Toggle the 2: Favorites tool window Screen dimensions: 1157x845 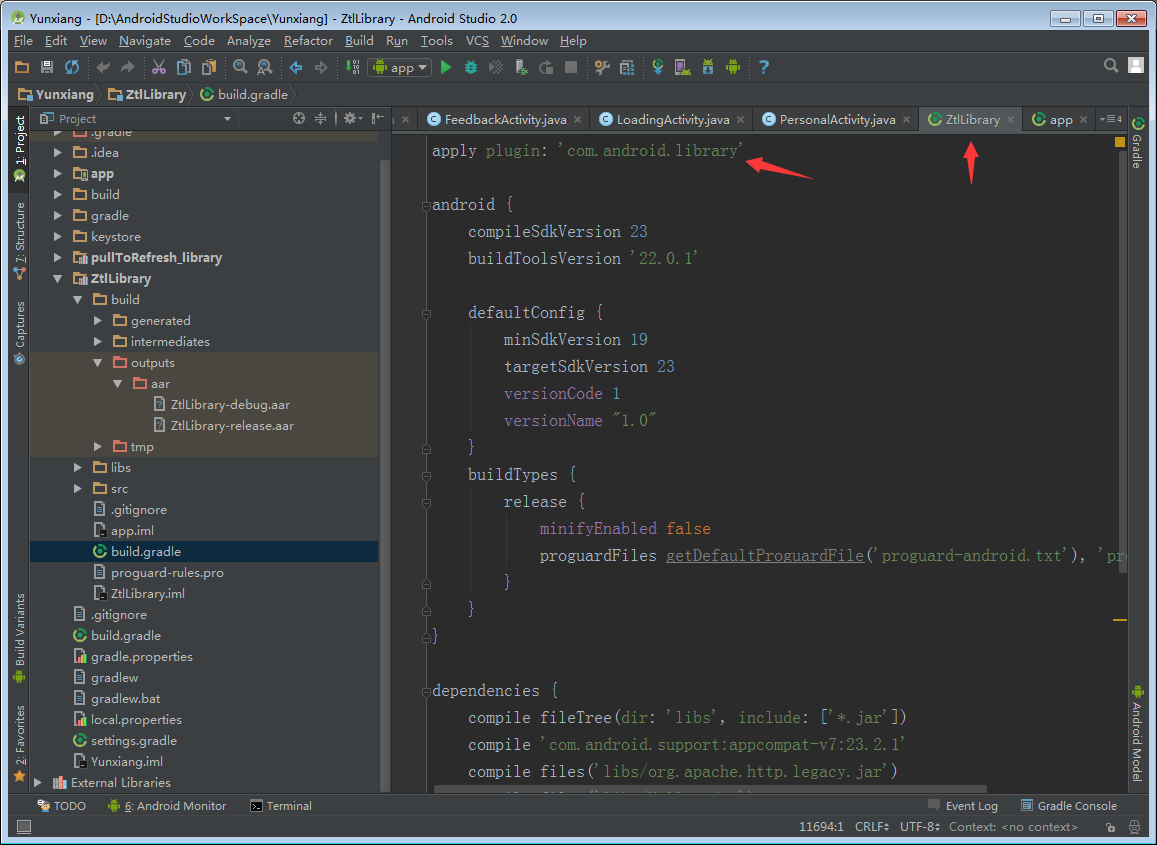coord(19,744)
